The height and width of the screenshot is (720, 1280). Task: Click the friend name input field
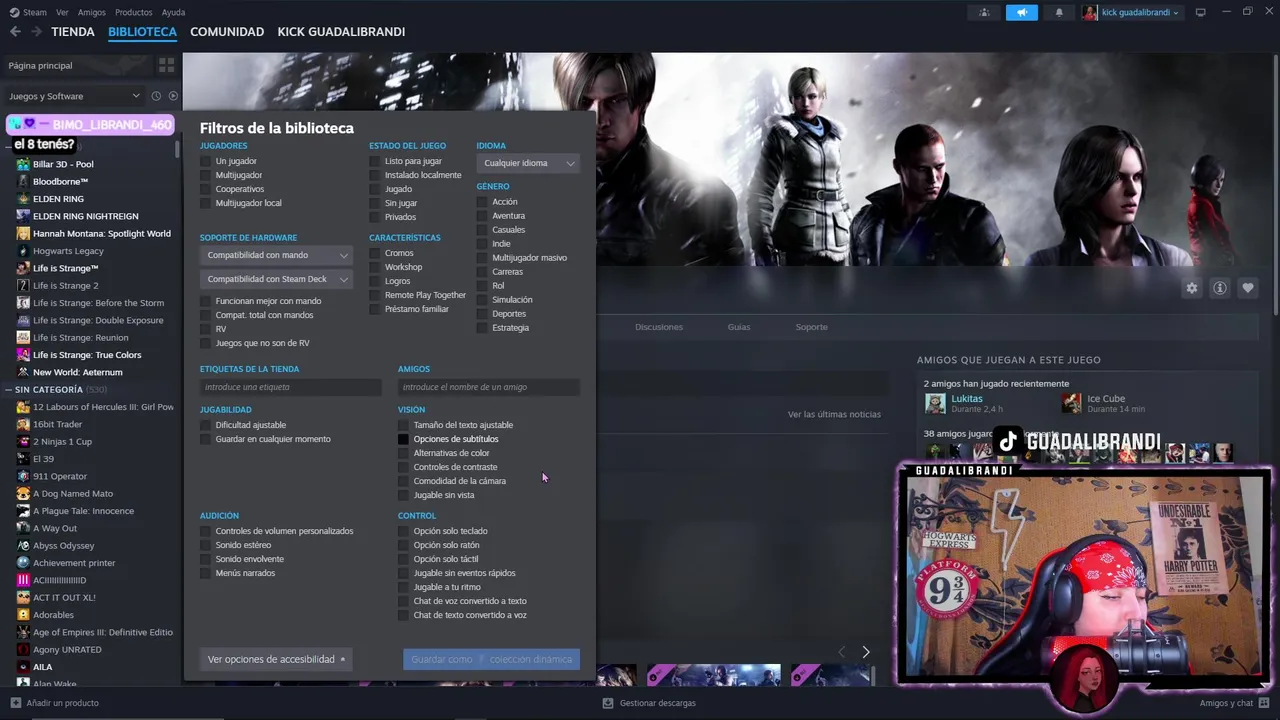pos(488,387)
